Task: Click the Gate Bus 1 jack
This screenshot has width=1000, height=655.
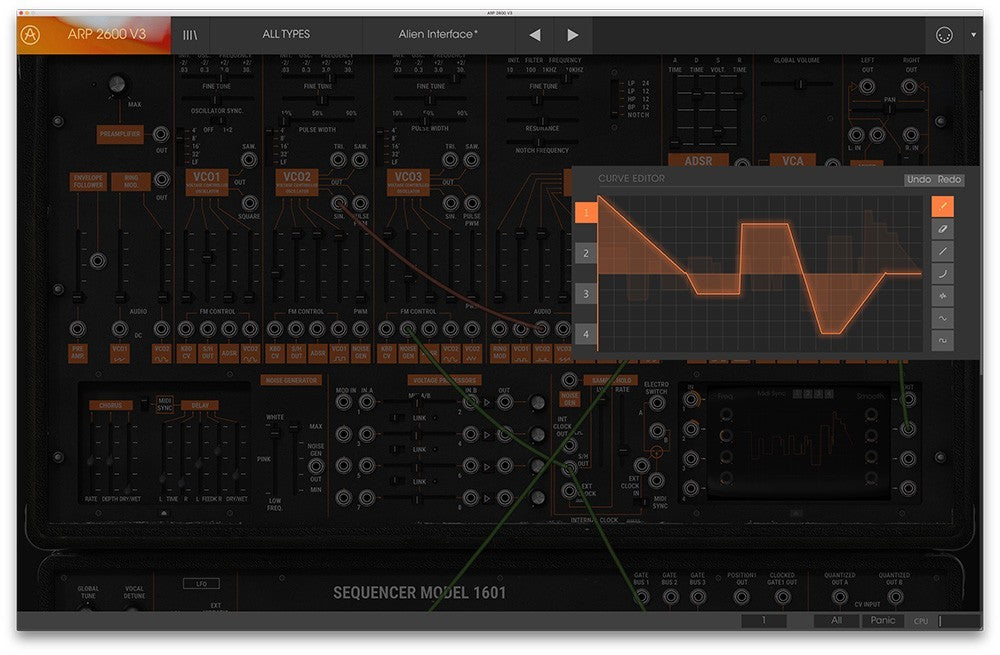Action: (x=642, y=597)
